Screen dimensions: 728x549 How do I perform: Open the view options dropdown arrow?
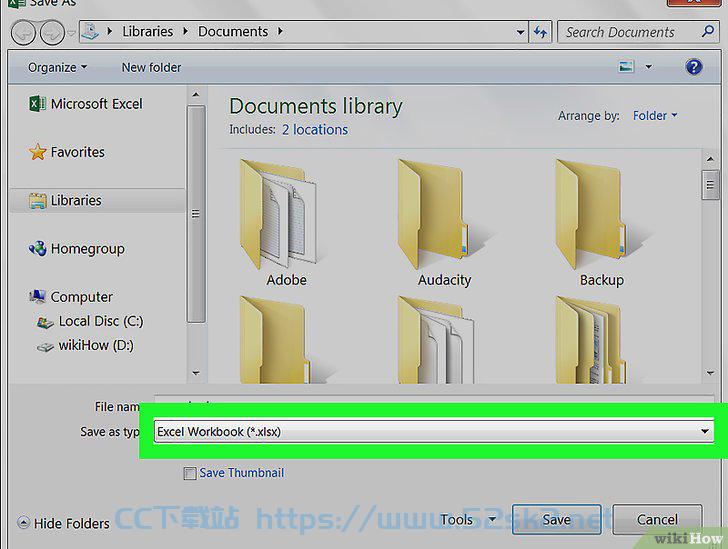click(649, 67)
